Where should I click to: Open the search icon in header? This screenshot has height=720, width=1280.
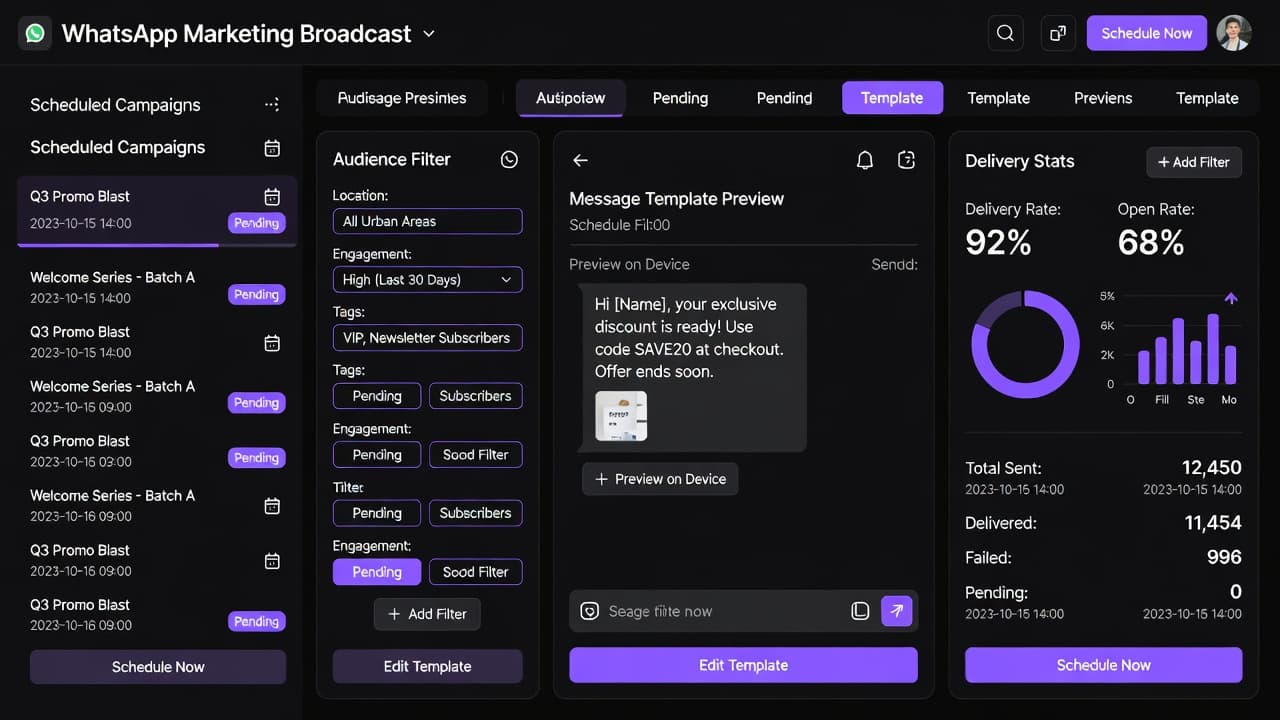coord(1005,33)
